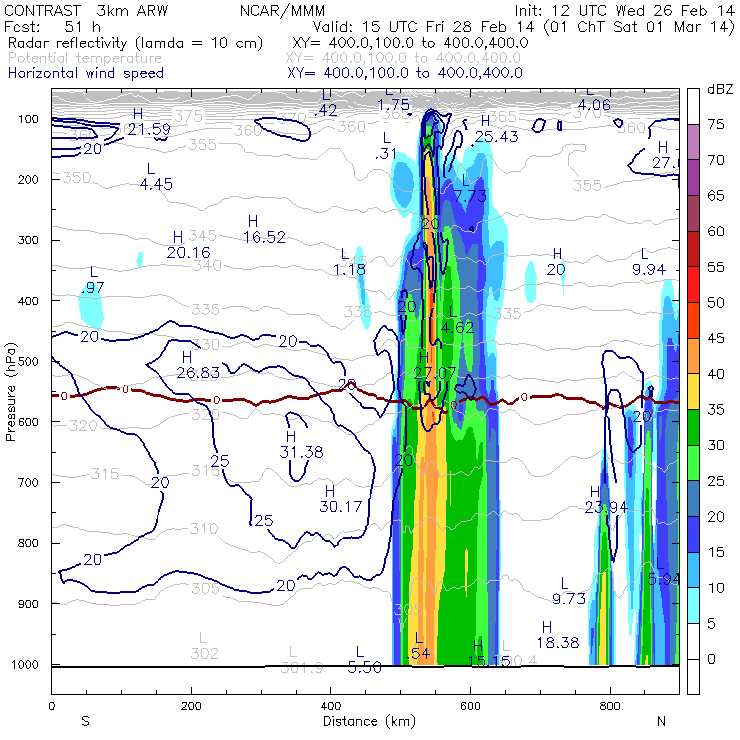Click the 'H 16.52' wind label
The height and width of the screenshot is (740, 740).
264,229
